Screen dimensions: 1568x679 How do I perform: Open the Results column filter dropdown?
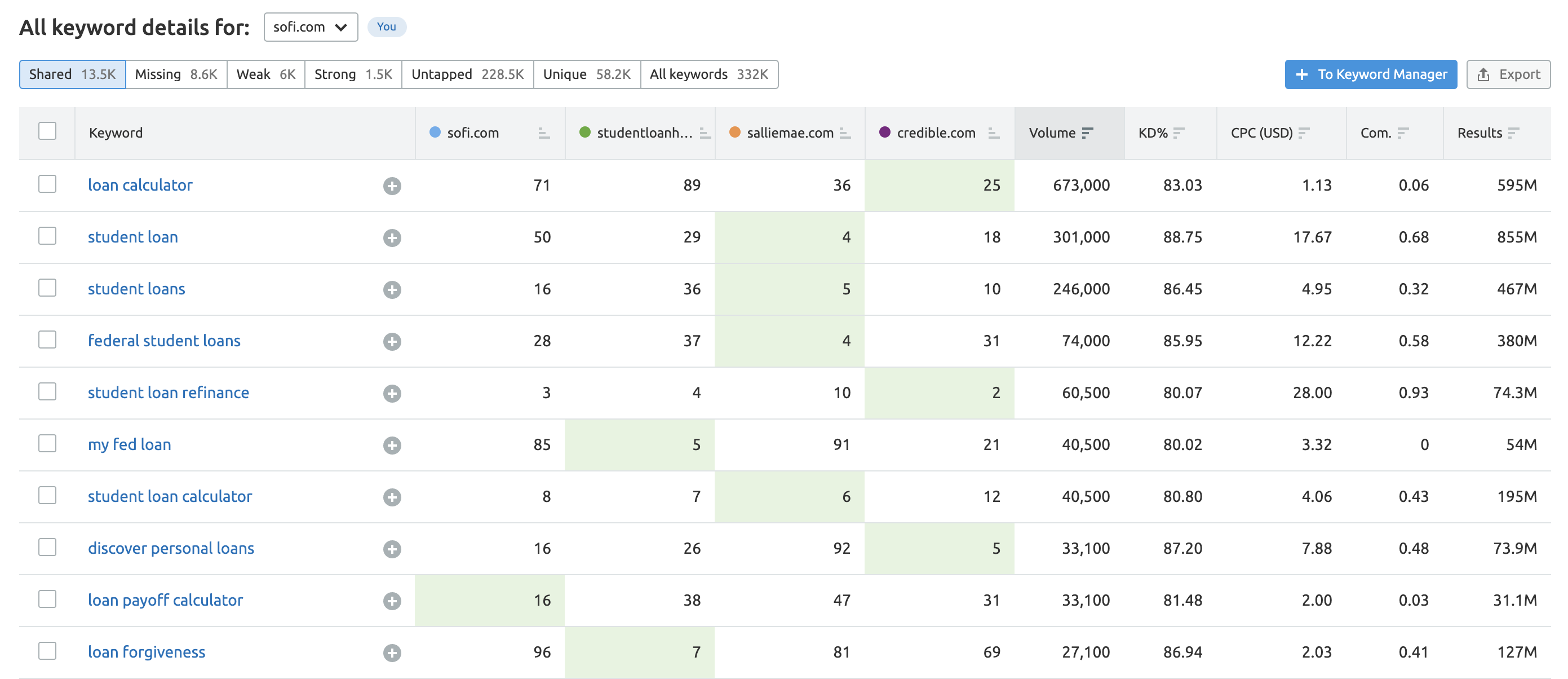1517,132
